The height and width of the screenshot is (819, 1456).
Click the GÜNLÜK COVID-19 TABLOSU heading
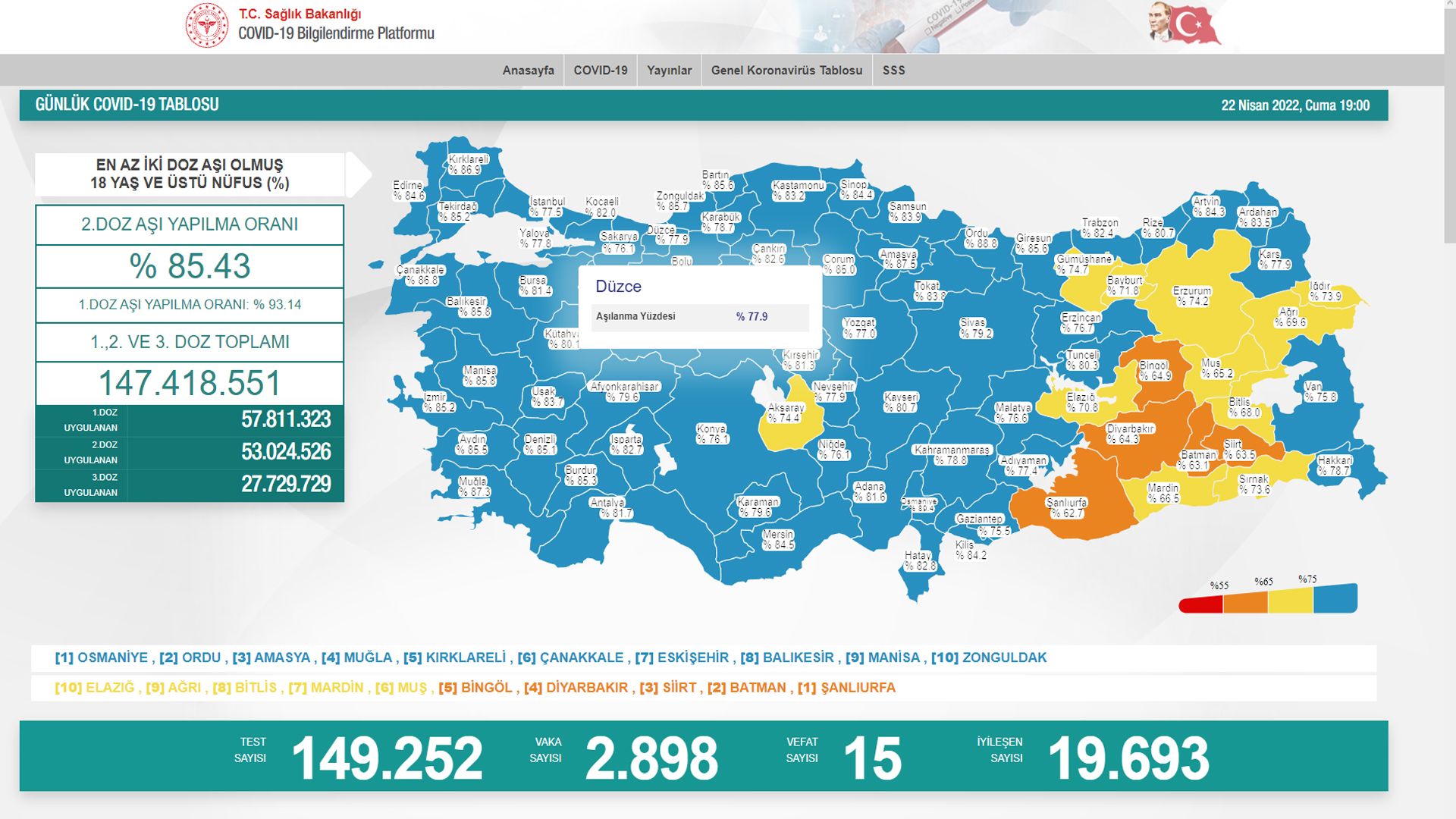pos(127,105)
